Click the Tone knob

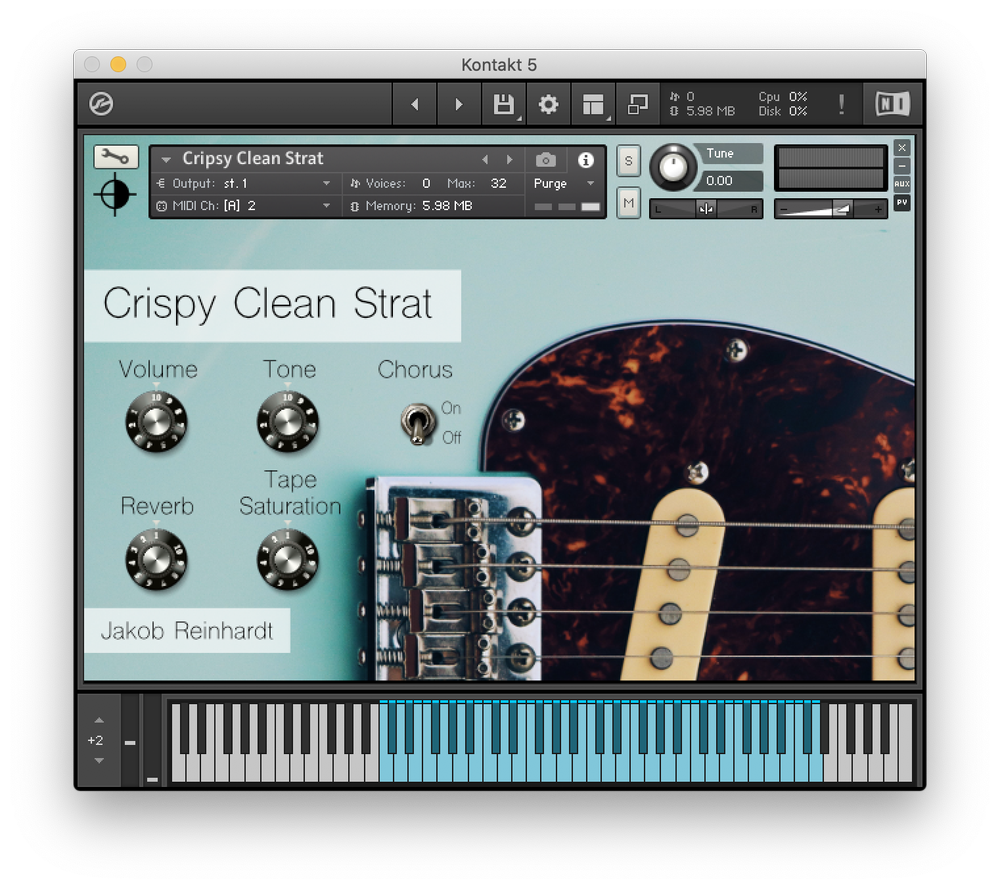pos(288,421)
